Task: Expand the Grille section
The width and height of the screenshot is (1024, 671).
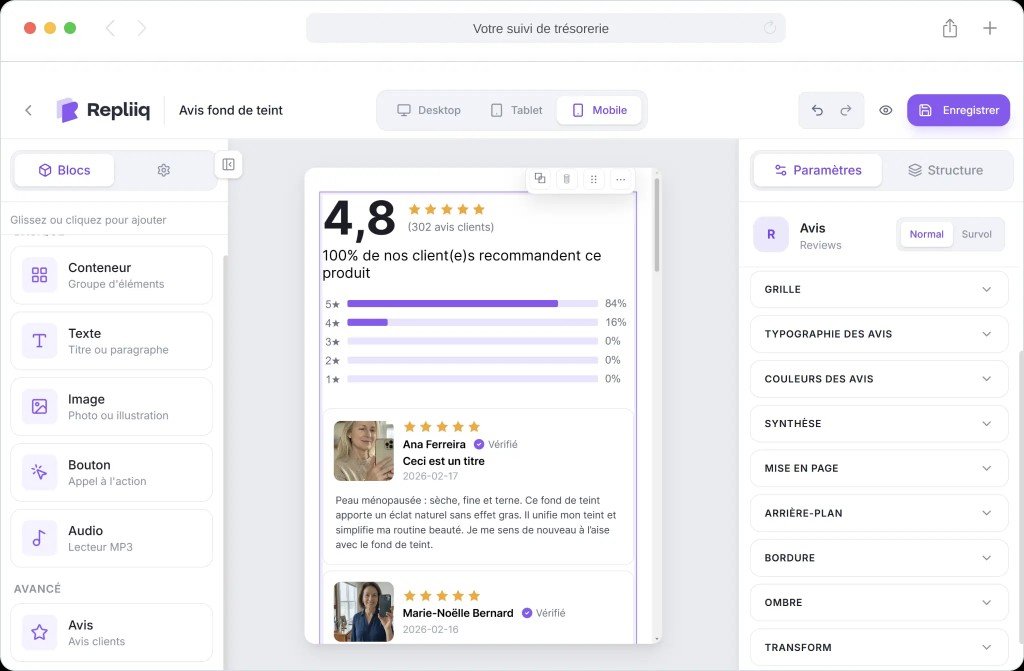Action: pos(878,289)
